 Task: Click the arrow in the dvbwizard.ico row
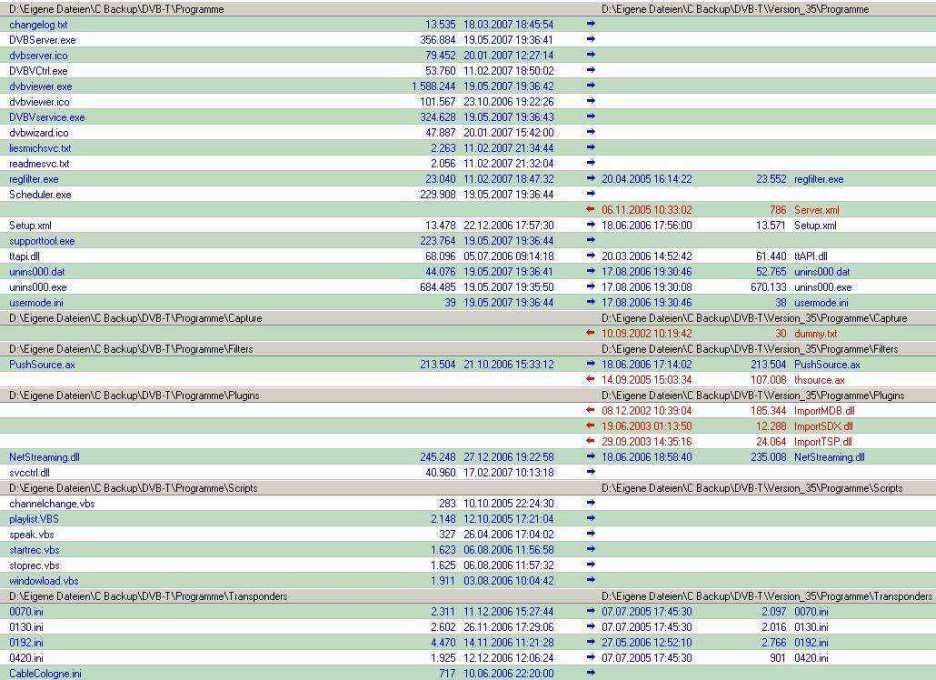coord(591,132)
